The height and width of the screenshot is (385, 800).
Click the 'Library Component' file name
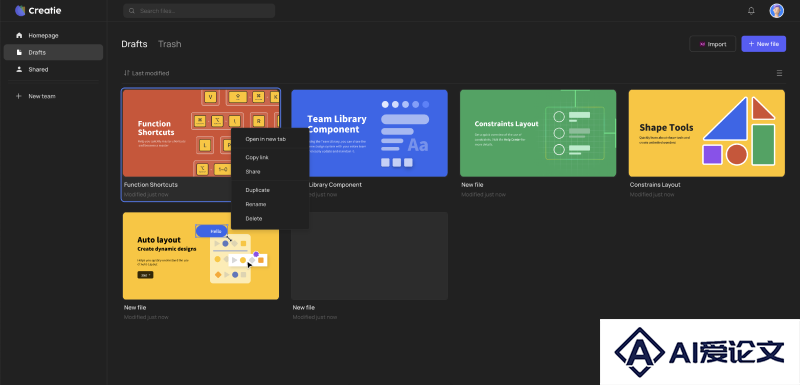pos(335,185)
